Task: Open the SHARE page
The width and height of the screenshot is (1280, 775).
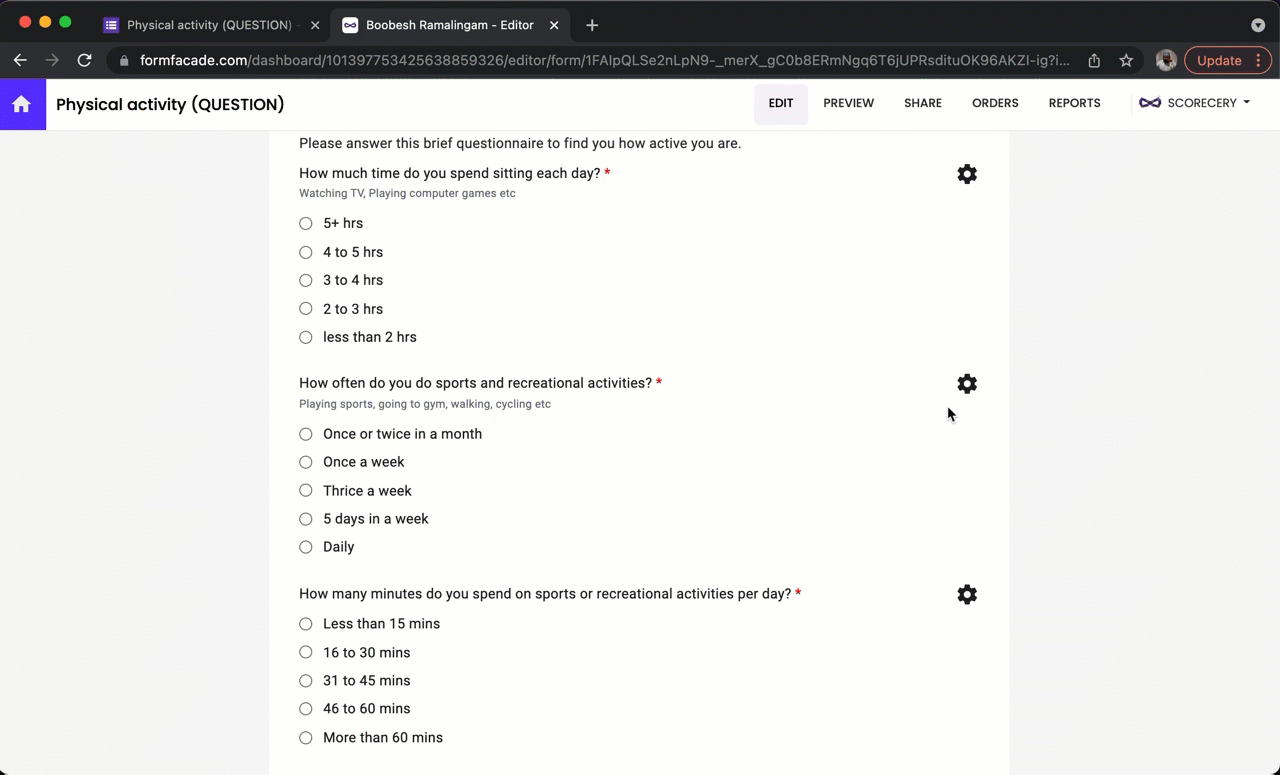Action: coord(922,102)
